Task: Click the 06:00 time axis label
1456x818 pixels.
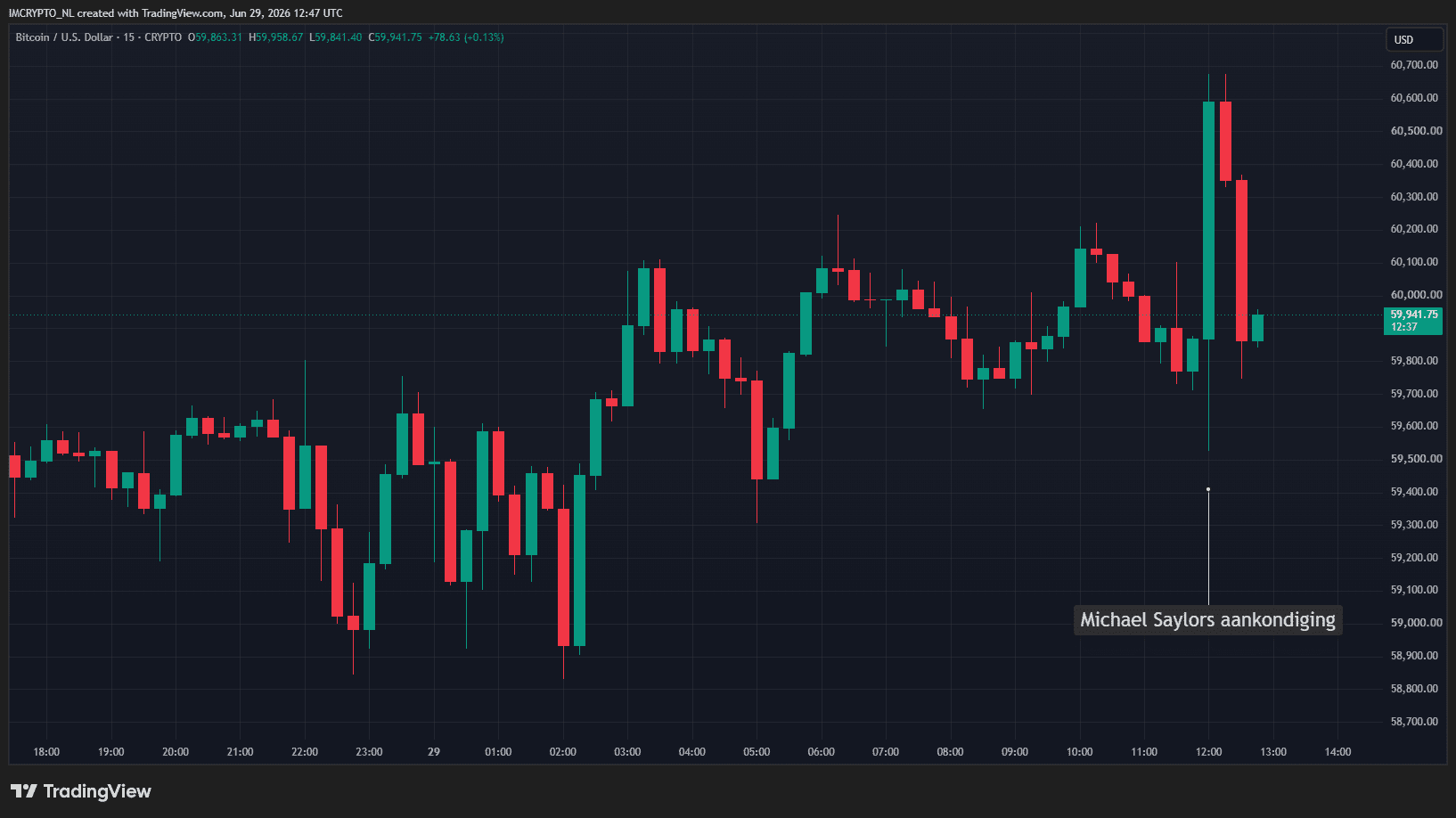Action: [822, 752]
